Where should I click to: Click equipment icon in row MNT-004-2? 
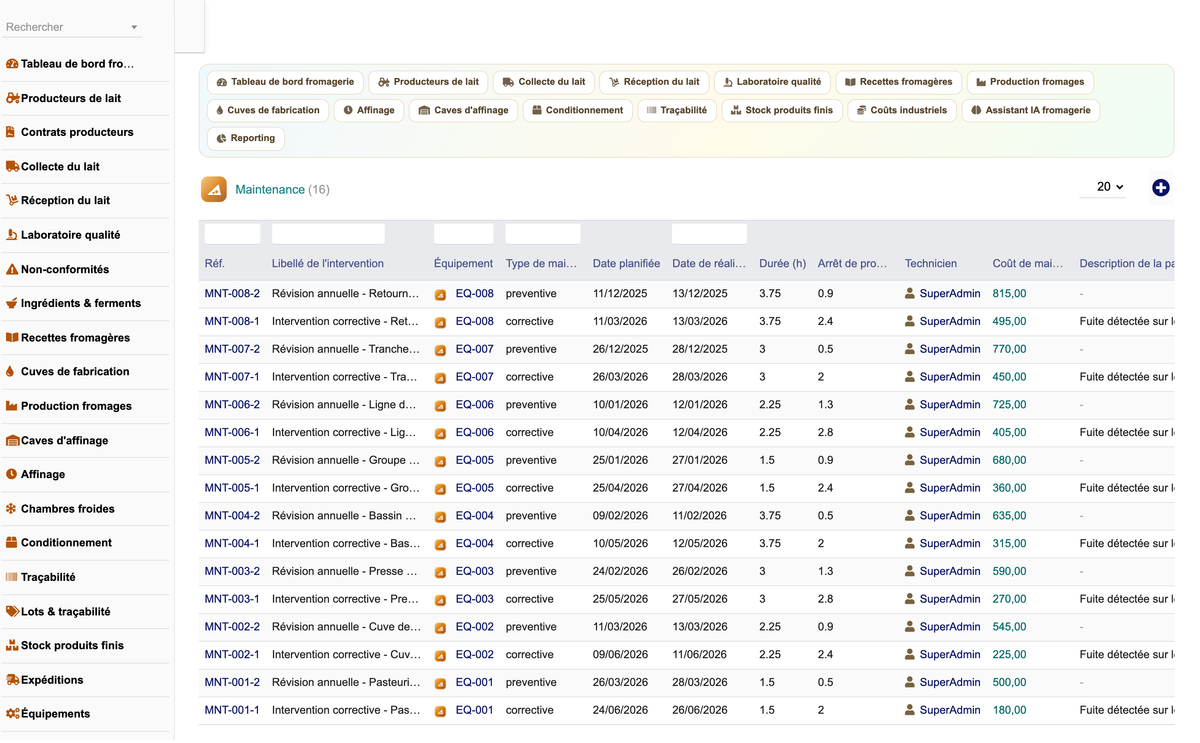[x=440, y=517]
